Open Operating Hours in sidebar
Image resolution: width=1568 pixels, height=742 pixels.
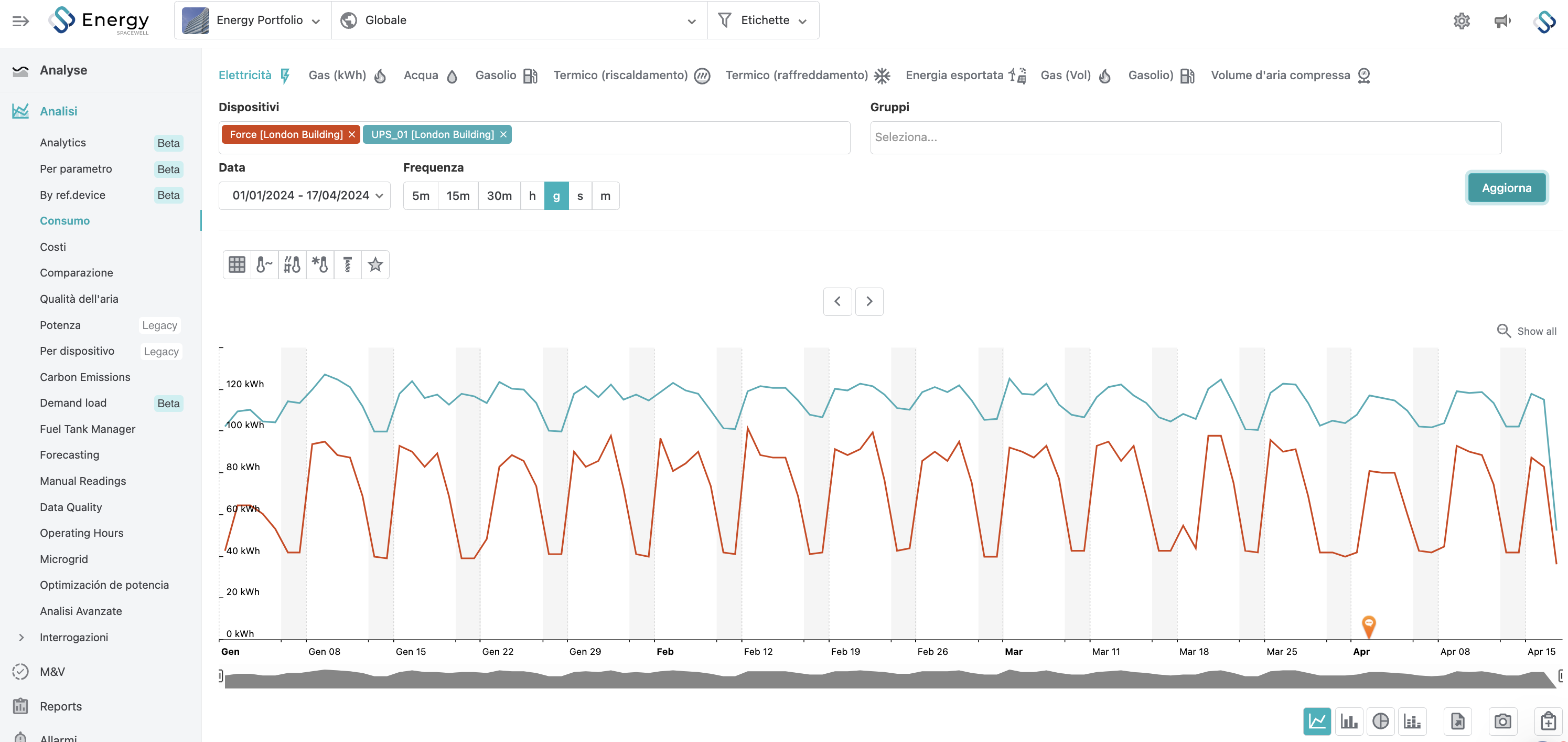(x=82, y=533)
